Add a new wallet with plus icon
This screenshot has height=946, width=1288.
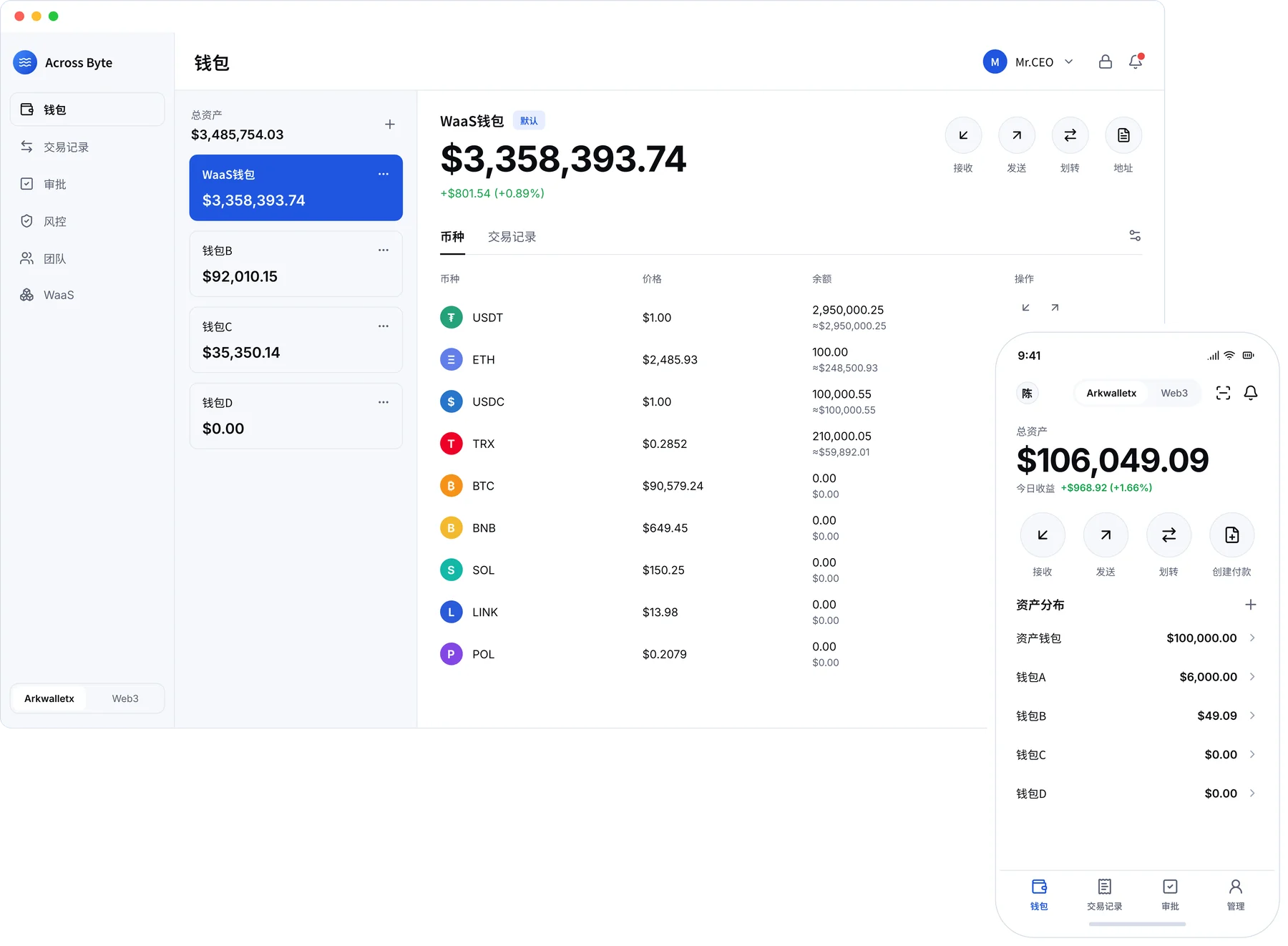[x=390, y=125]
